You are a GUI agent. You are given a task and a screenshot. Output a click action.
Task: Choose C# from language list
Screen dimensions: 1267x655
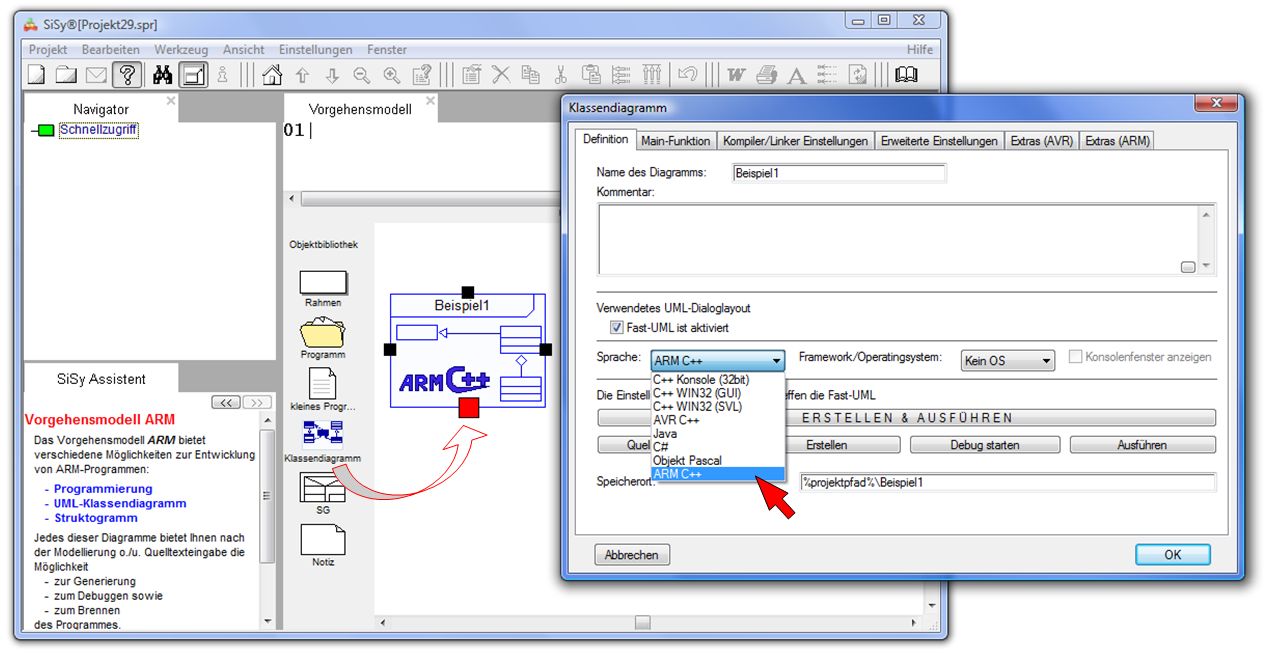(717, 447)
